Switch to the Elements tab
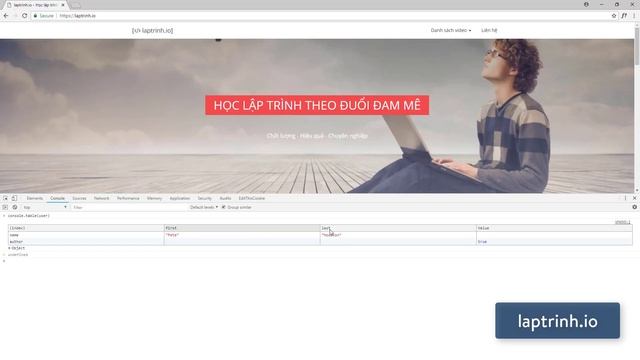 pyautogui.click(x=35, y=198)
